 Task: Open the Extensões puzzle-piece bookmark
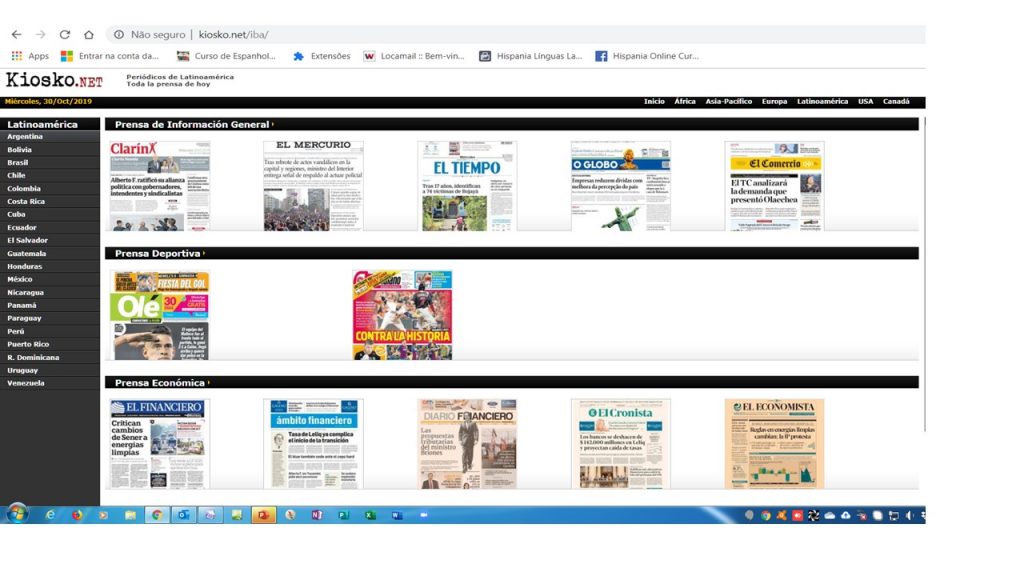pyautogui.click(x=322, y=56)
